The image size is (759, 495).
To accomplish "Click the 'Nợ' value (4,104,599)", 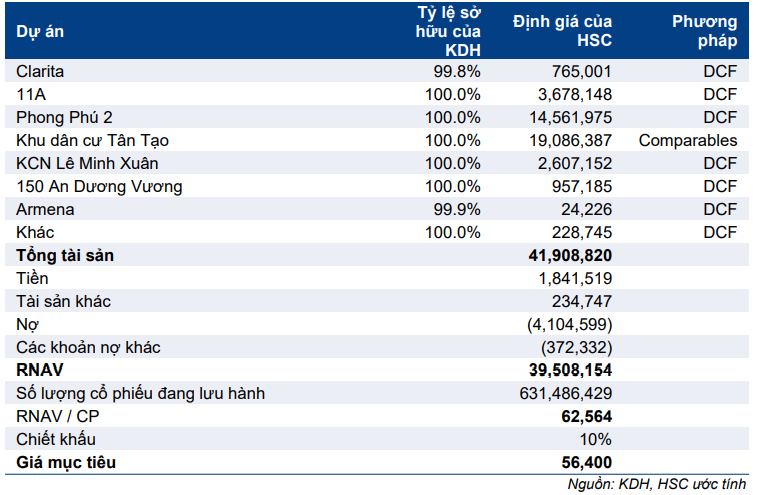I will coord(568,325).
